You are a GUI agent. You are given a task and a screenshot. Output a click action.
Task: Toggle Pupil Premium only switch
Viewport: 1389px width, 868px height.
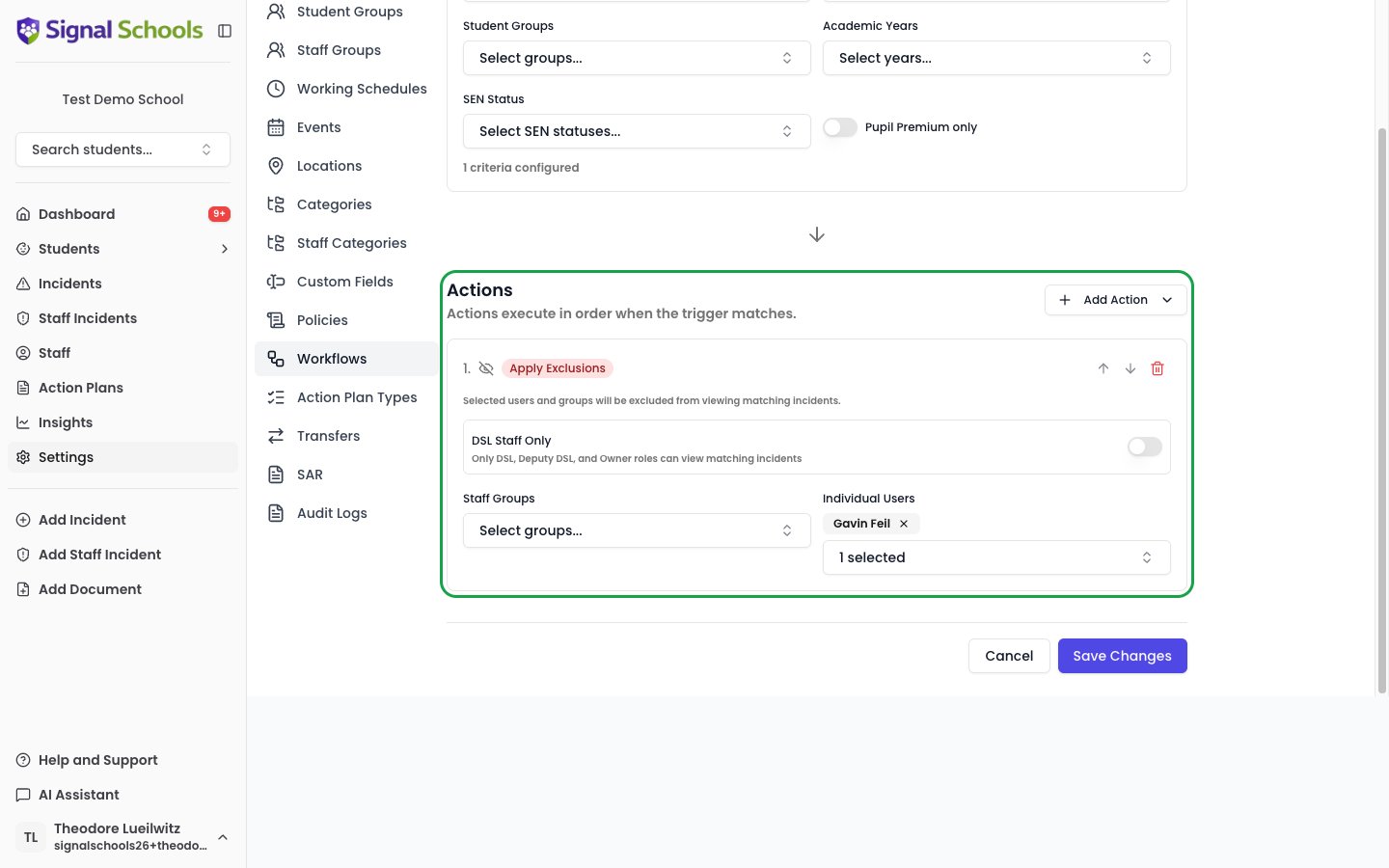[840, 127]
